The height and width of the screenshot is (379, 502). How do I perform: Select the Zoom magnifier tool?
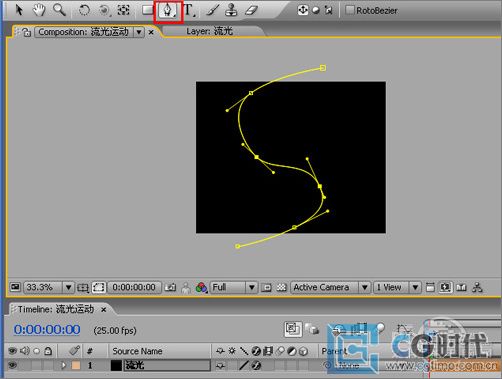click(59, 10)
